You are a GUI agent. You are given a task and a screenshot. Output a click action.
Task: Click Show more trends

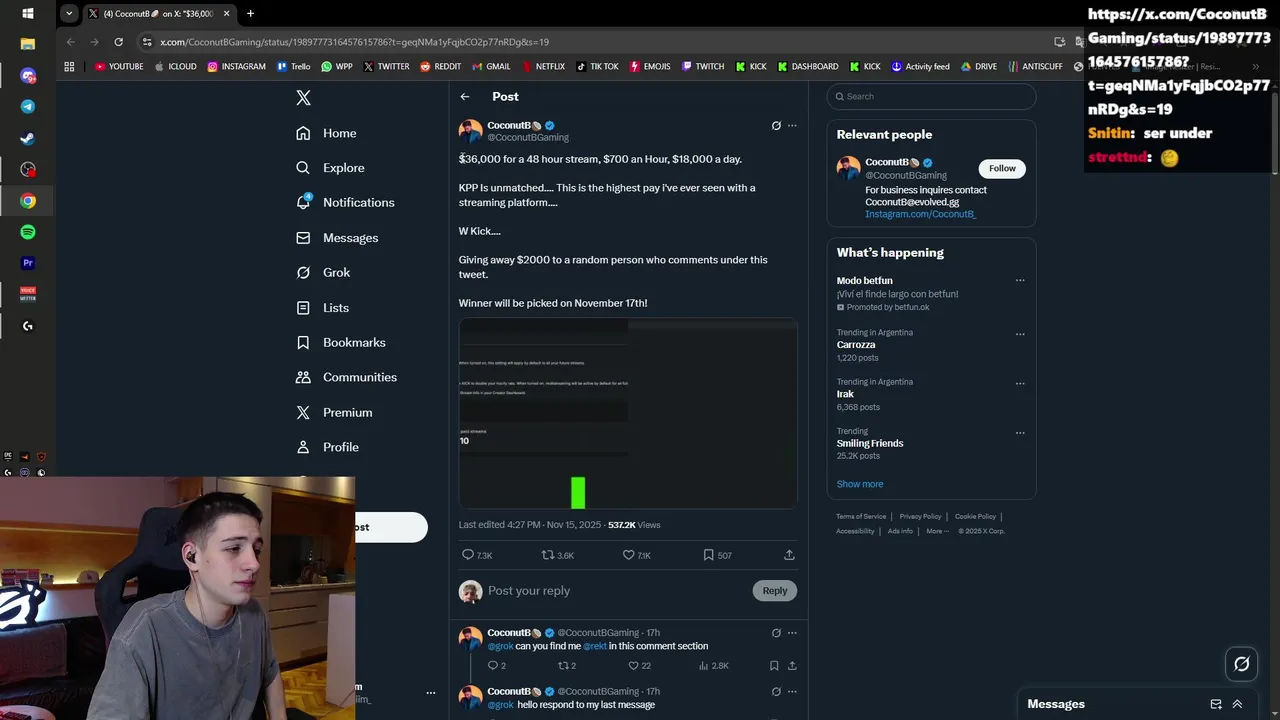[860, 484]
